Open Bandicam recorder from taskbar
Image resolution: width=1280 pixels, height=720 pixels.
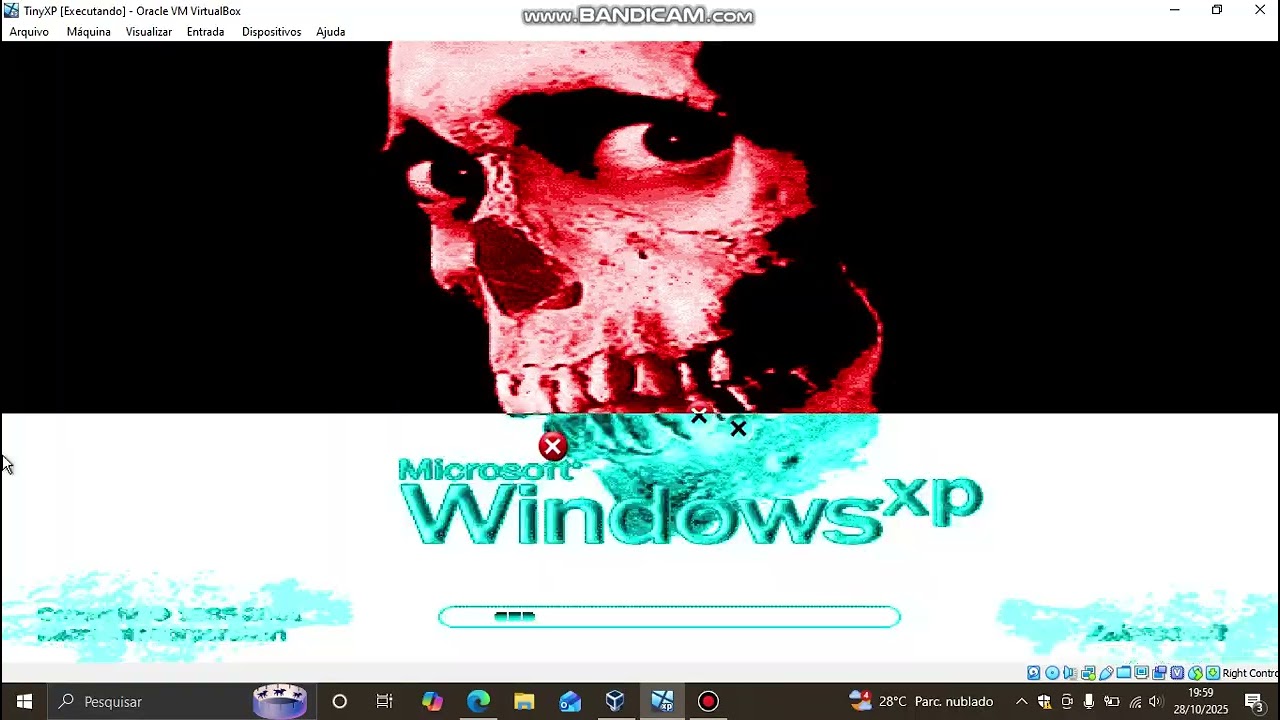click(708, 702)
